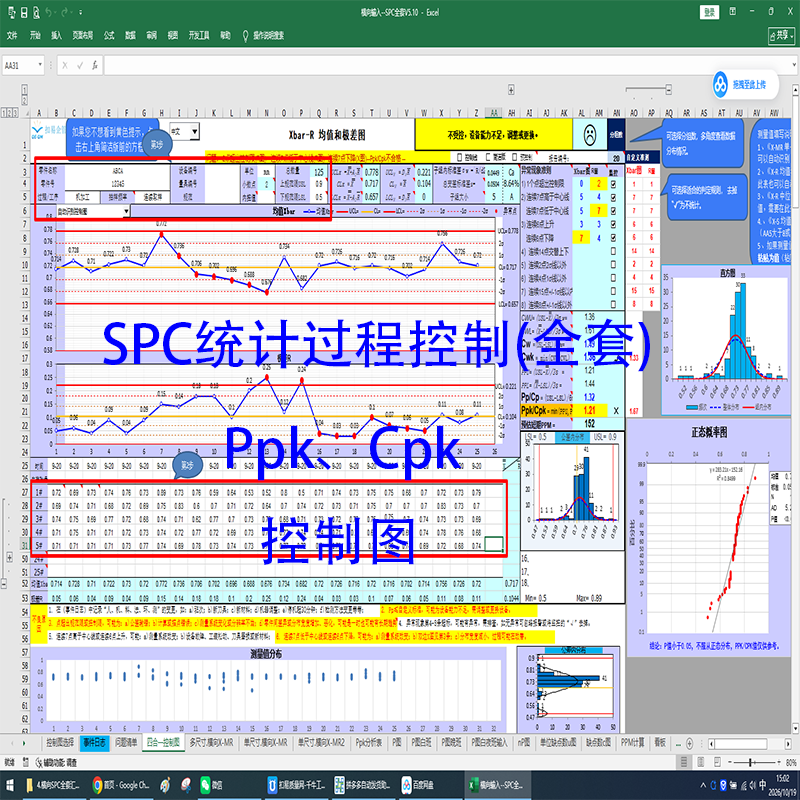
Task: Open the auto control limit dropdown in row 6
Action: (x=126, y=211)
